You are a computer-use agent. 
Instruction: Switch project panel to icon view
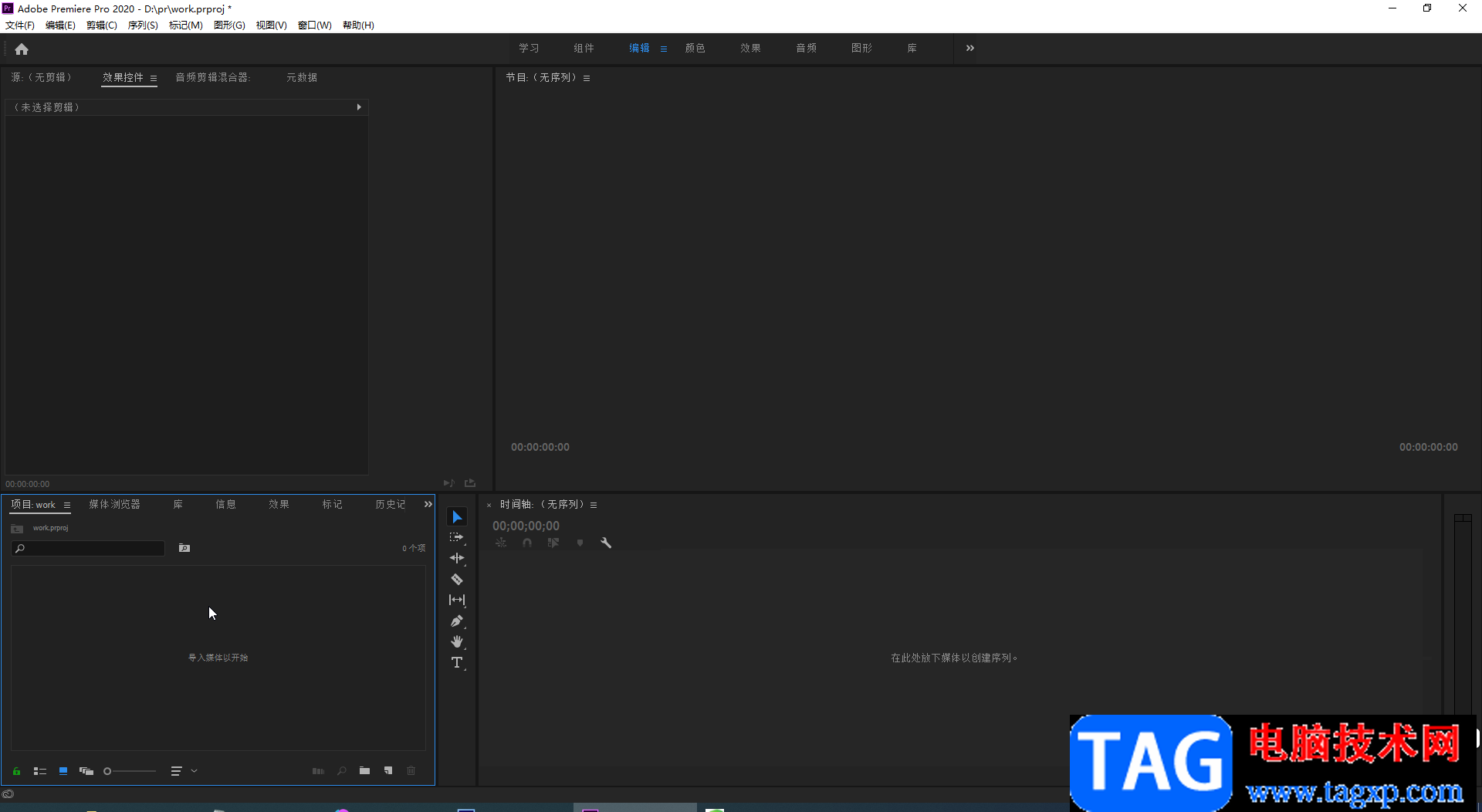click(63, 770)
